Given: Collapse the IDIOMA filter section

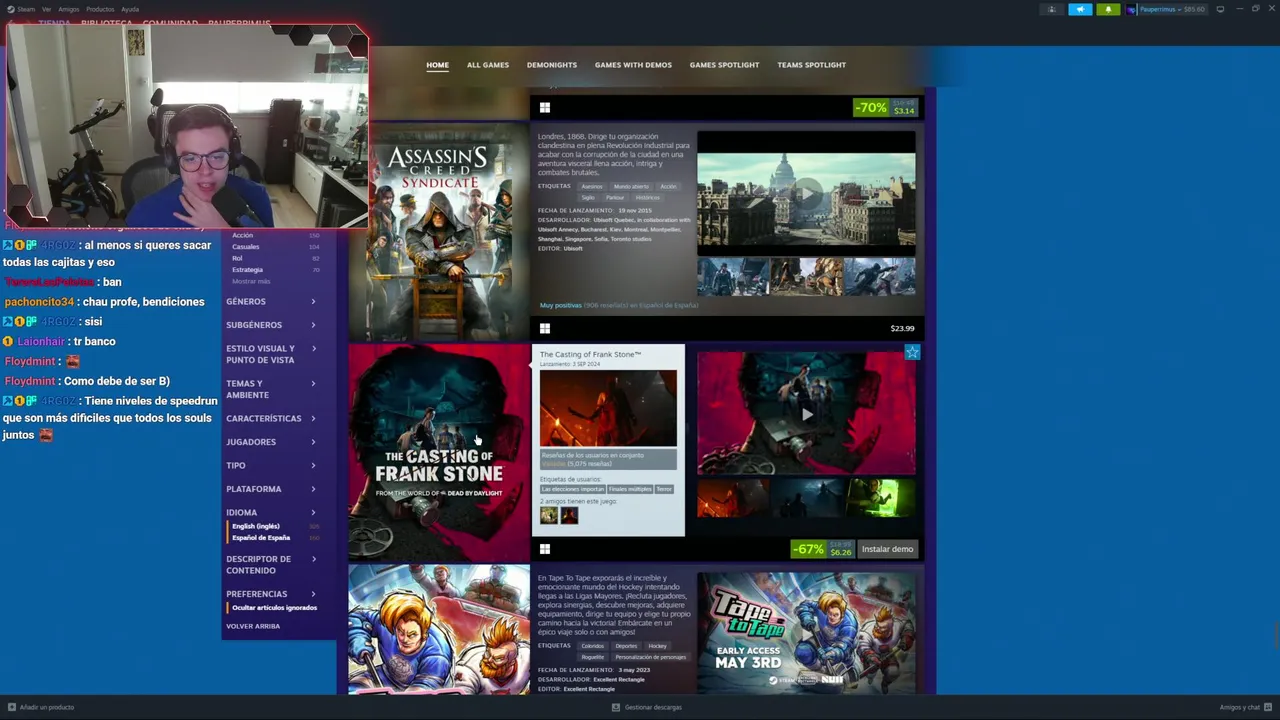Looking at the screenshot, I should point(271,512).
